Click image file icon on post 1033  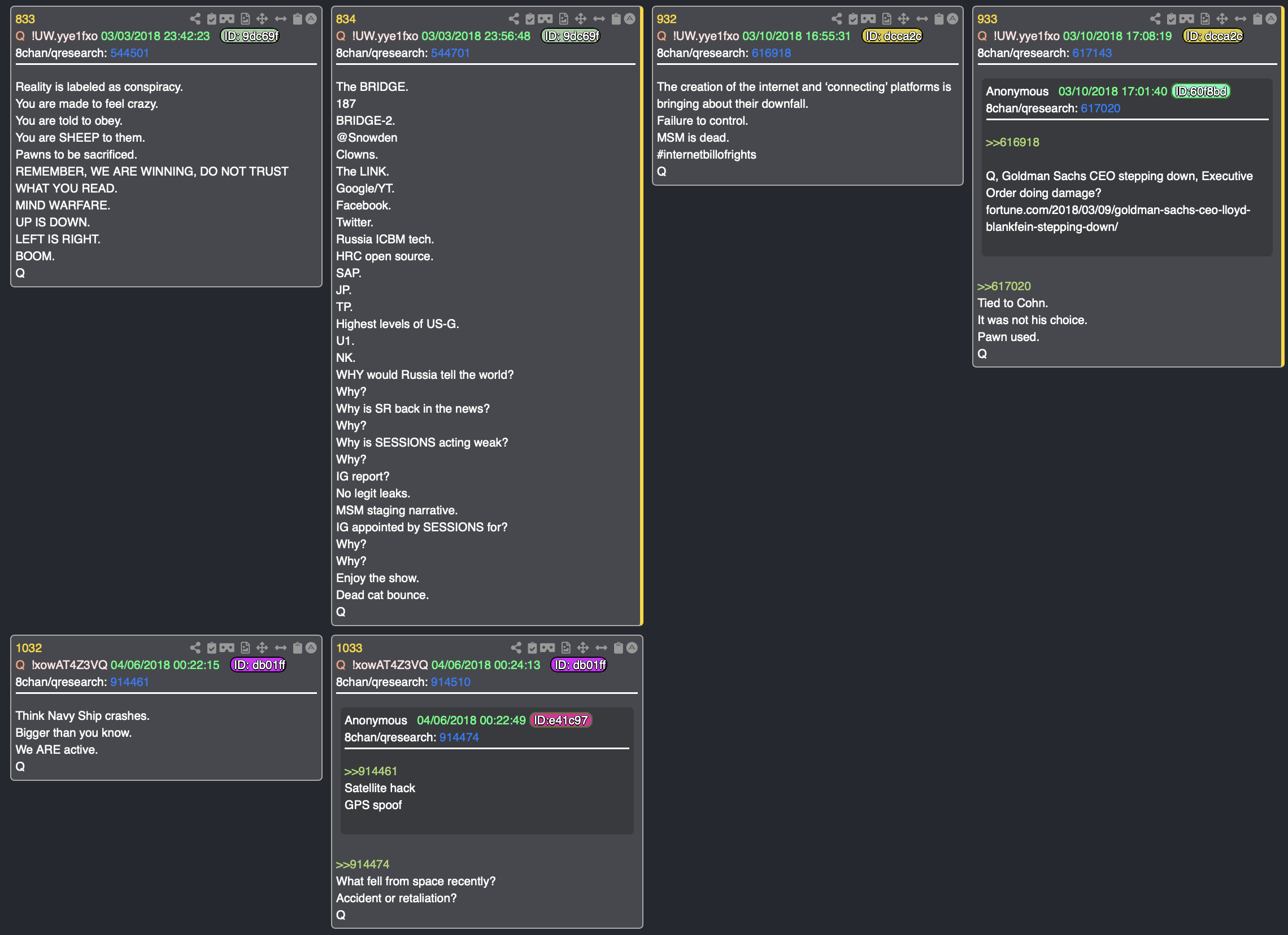(566, 648)
